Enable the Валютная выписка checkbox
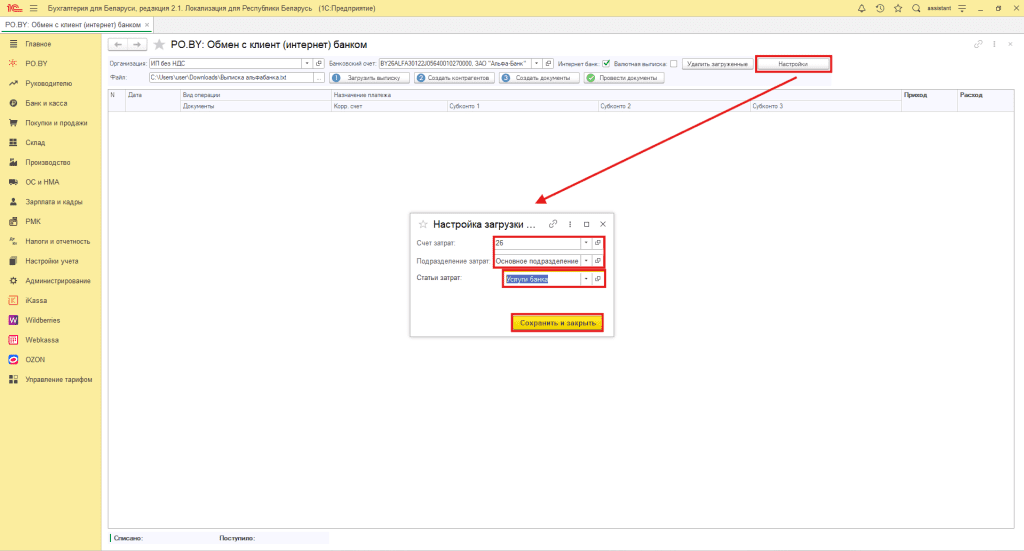 click(673, 63)
